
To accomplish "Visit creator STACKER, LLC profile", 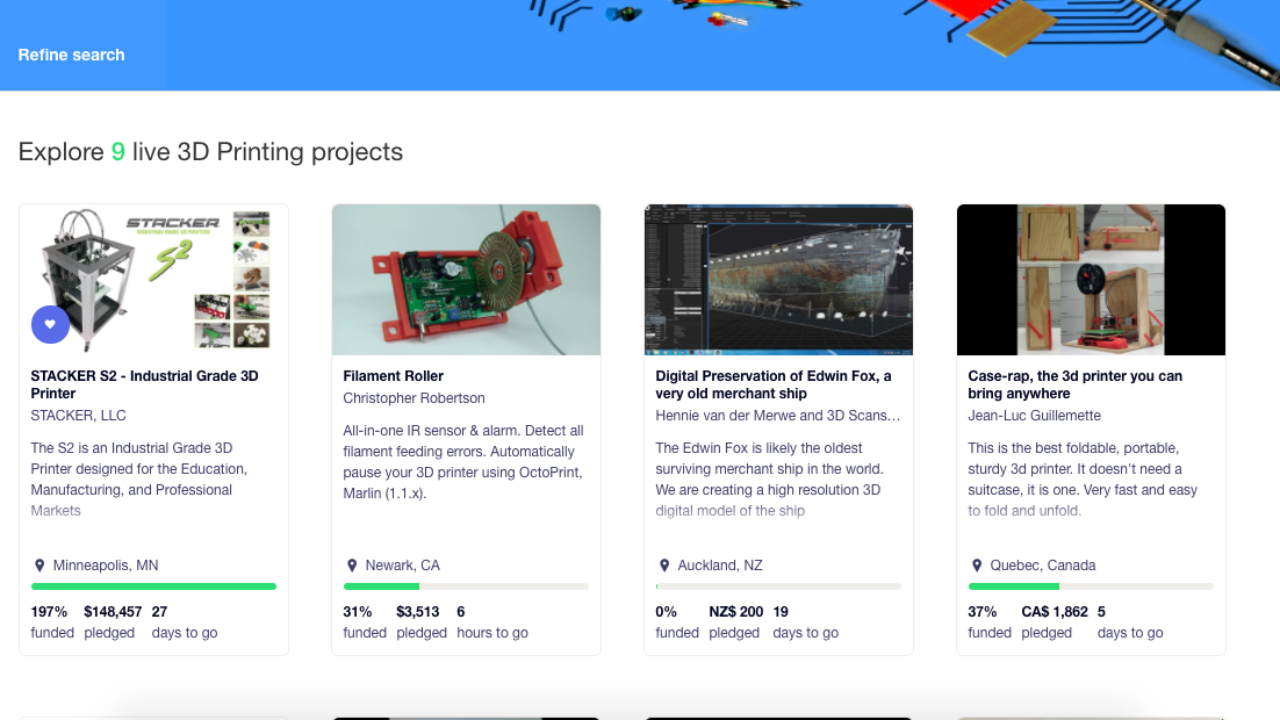I will point(78,415).
